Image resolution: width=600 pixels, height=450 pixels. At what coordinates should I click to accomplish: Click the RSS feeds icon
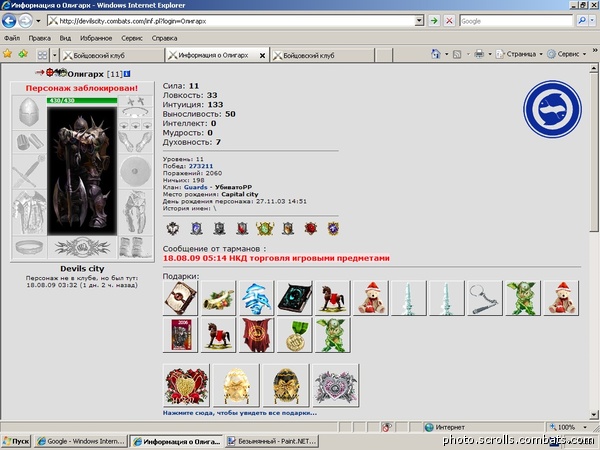457,54
